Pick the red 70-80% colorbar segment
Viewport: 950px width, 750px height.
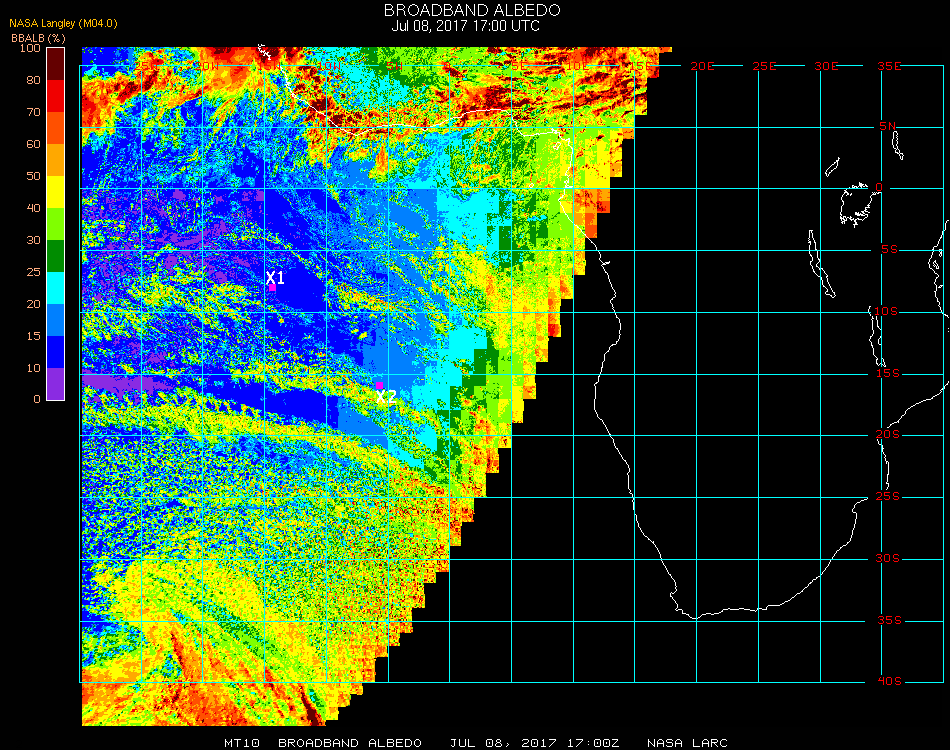tap(56, 95)
